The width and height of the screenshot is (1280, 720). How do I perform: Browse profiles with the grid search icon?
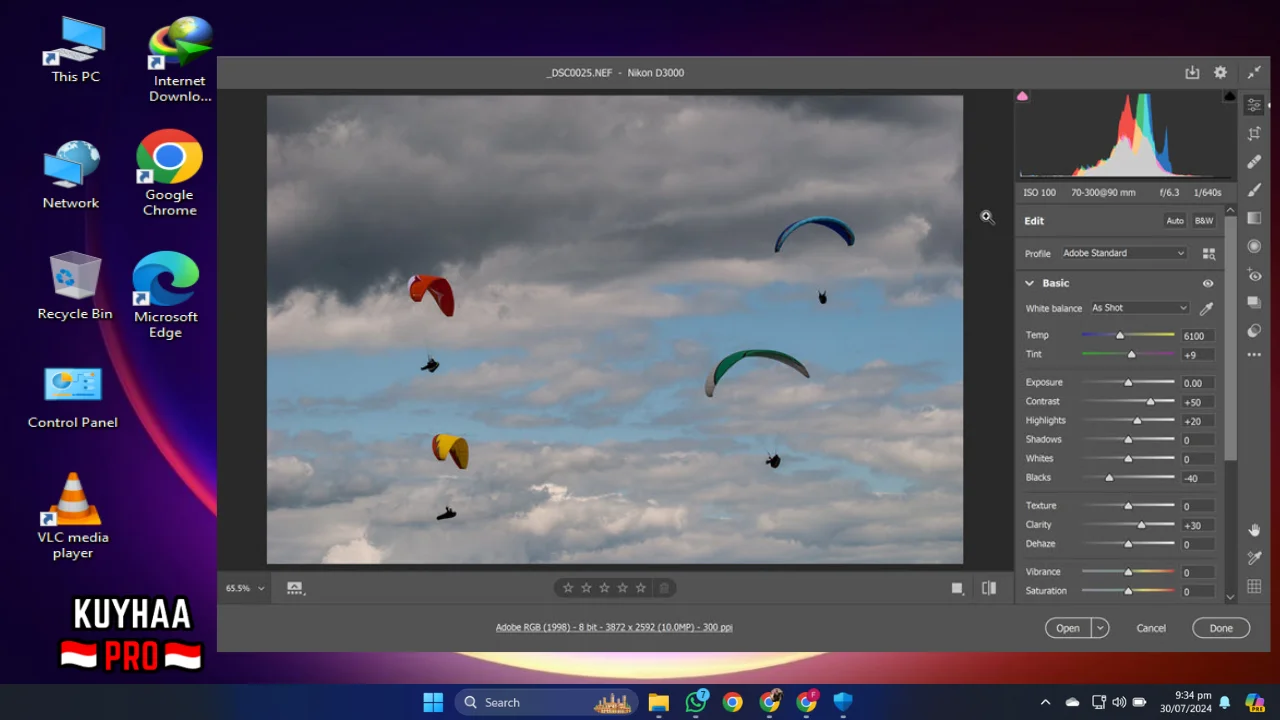1209,254
